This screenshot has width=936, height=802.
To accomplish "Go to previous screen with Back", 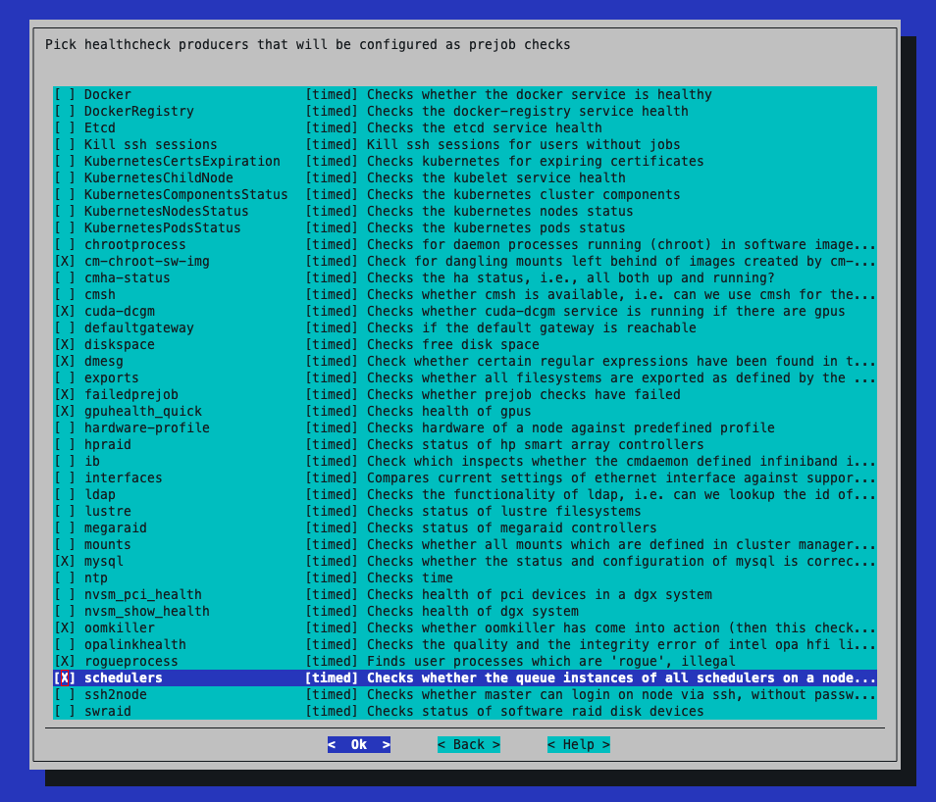I will coord(468,745).
